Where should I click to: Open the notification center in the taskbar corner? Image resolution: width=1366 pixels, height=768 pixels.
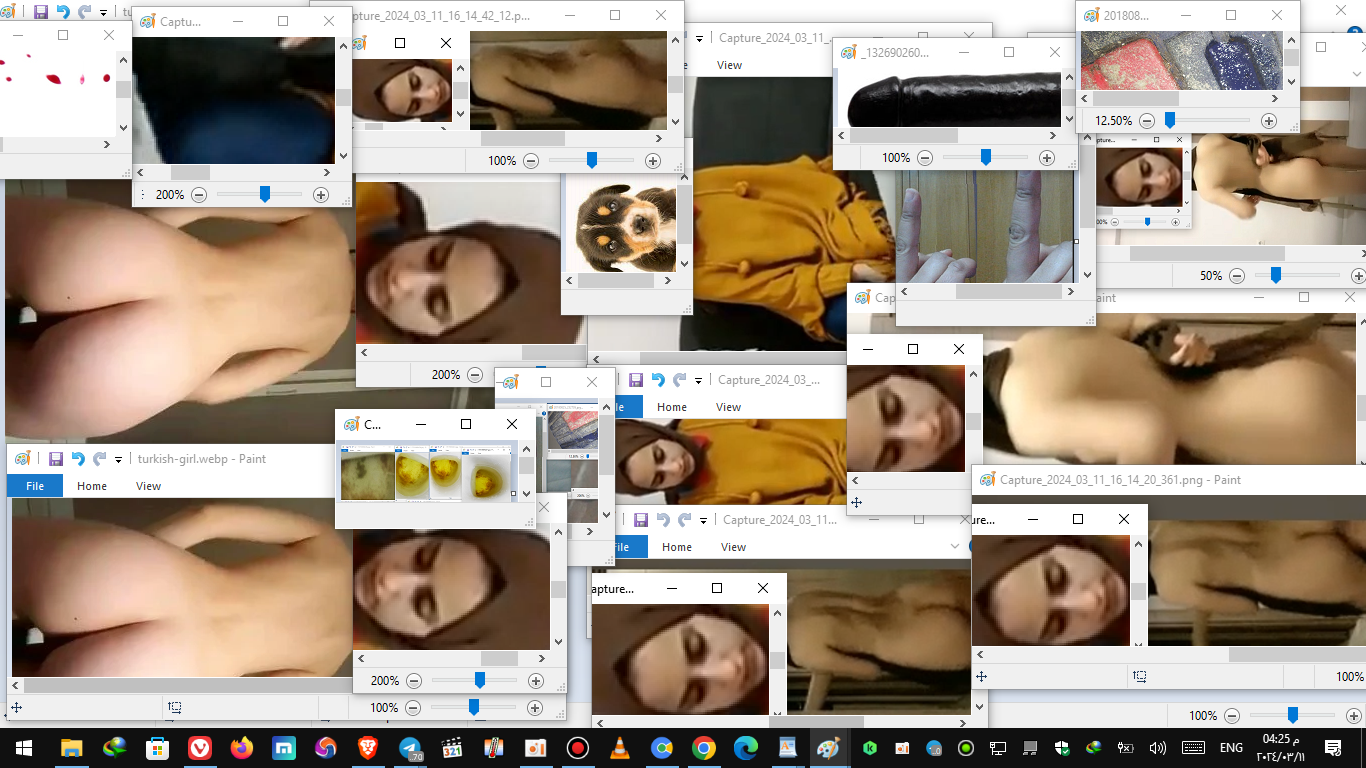coord(1333,748)
